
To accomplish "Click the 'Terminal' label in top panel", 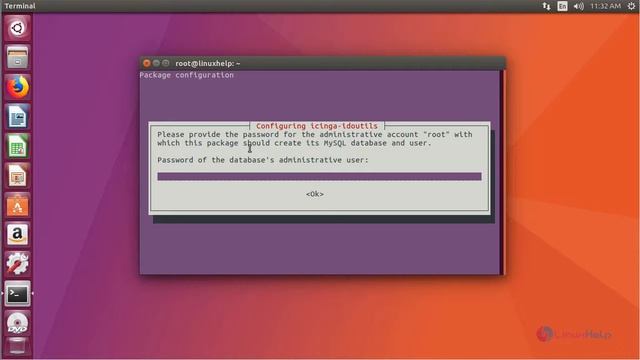I will tap(20, 6).
